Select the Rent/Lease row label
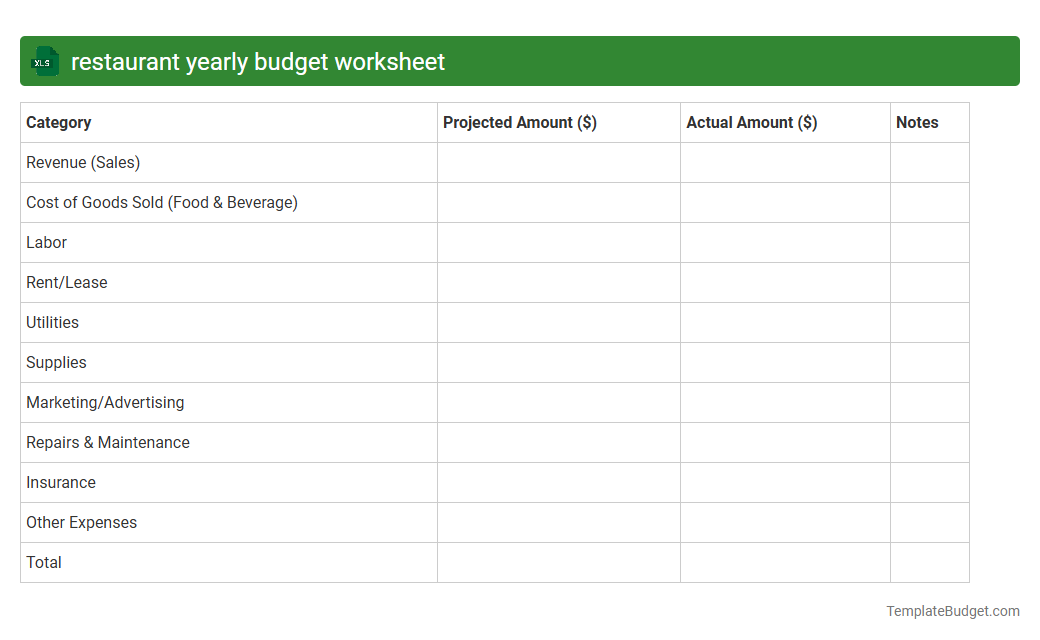The height and width of the screenshot is (640, 1040). coord(67,282)
